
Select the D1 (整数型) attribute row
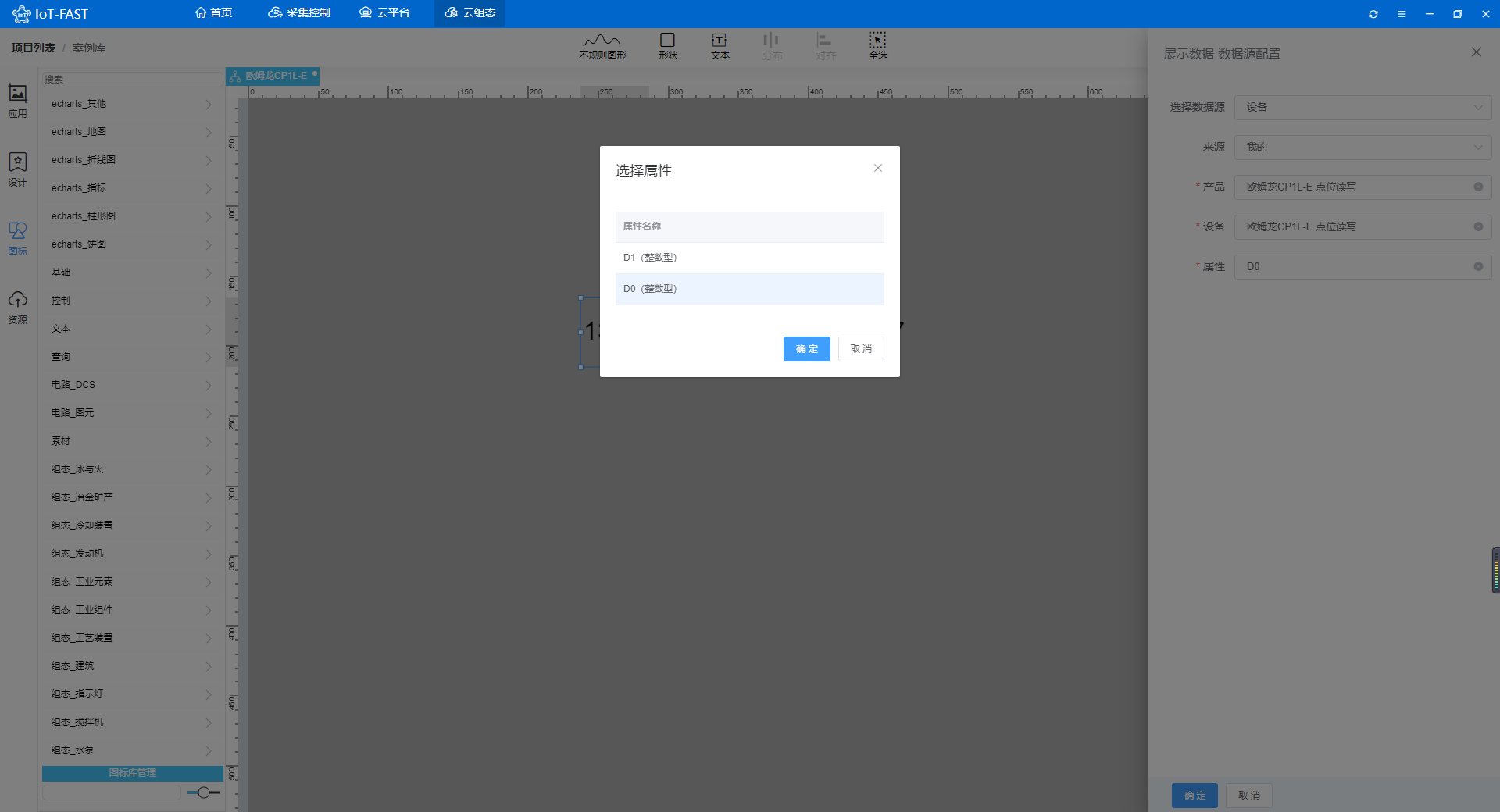tap(750, 258)
